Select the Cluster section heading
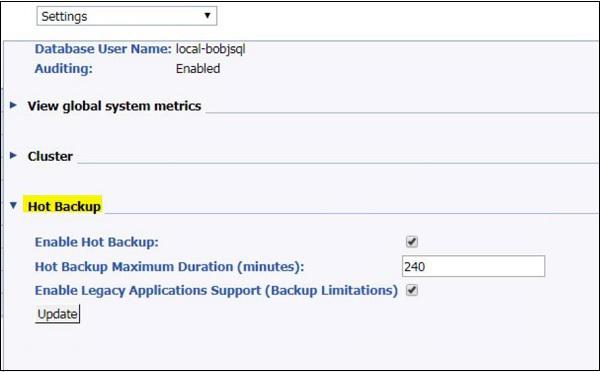 50,156
